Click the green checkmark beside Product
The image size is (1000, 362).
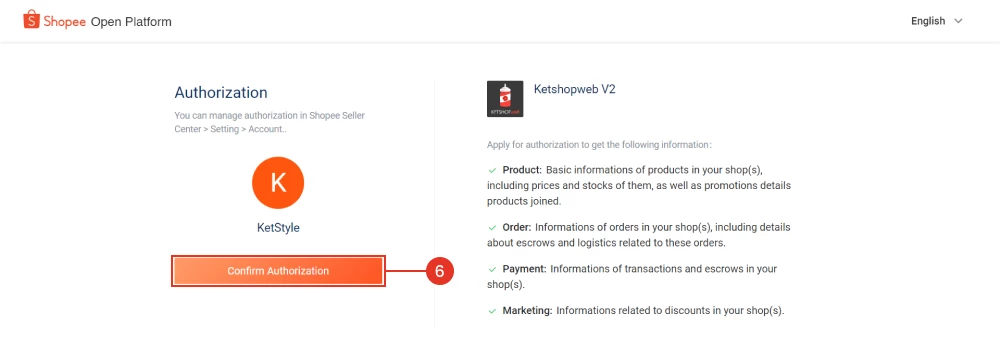click(x=492, y=171)
